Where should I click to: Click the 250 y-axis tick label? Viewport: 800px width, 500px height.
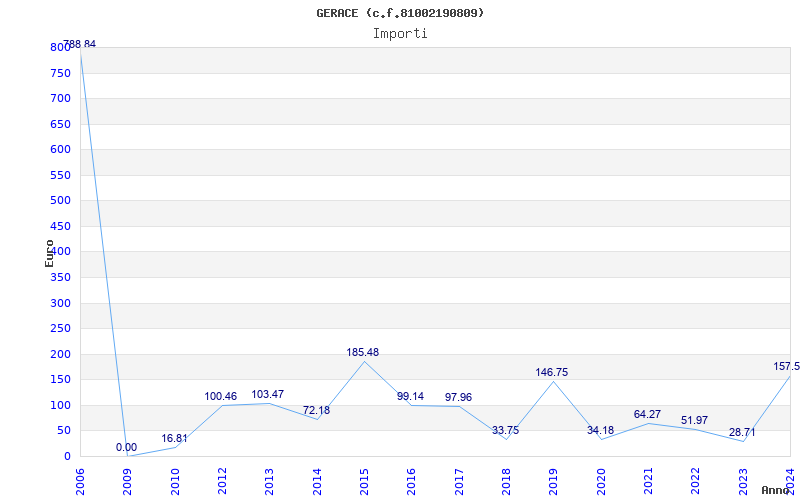[60, 329]
